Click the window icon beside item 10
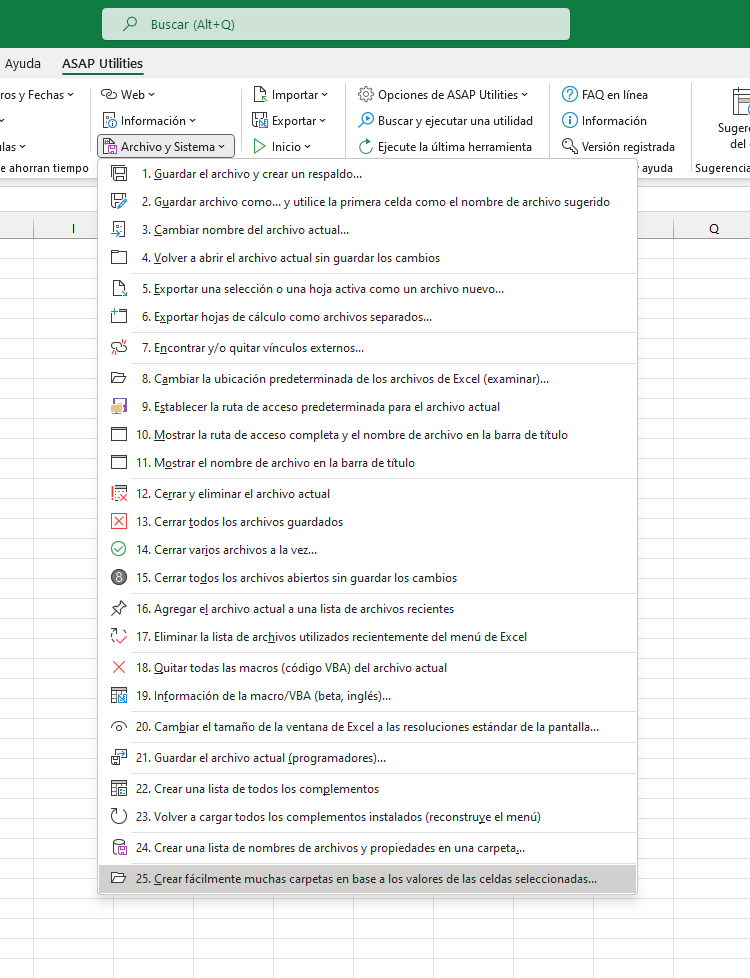 tap(119, 435)
